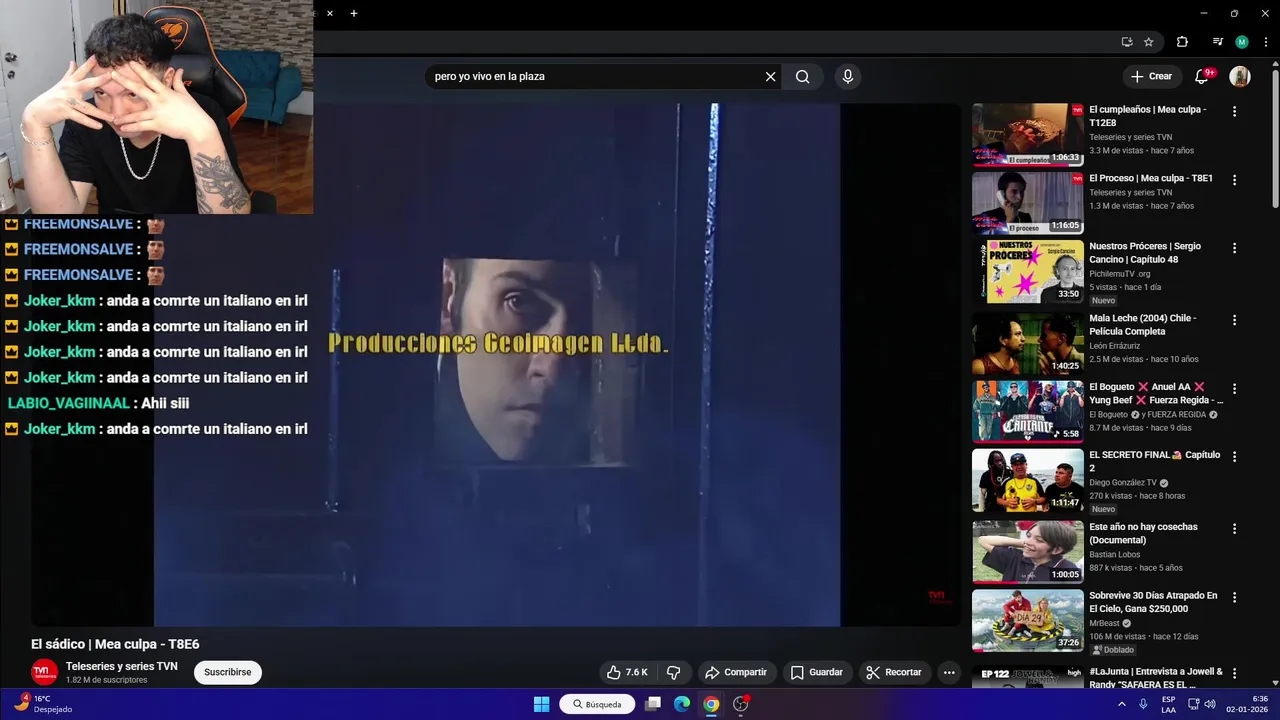Clear the YouTube search box text
The height and width of the screenshot is (720, 1280).
click(x=770, y=76)
